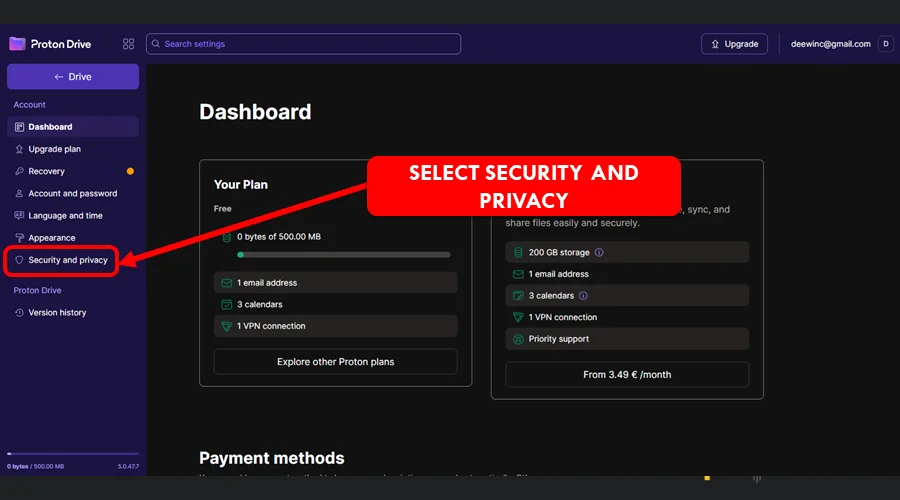Click the version number 5.0.47.7
Image resolution: width=900 pixels, height=500 pixels.
tap(129, 466)
